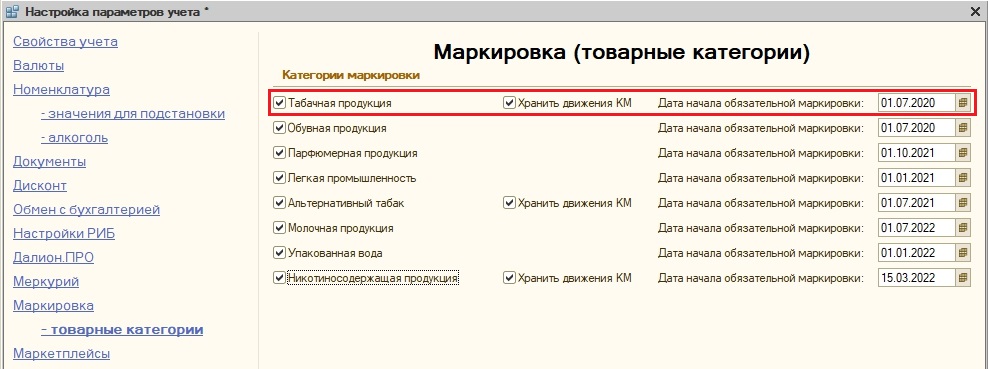Open calendar picker for Парфюмерная продукция date
The image size is (988, 369).
coord(963,153)
